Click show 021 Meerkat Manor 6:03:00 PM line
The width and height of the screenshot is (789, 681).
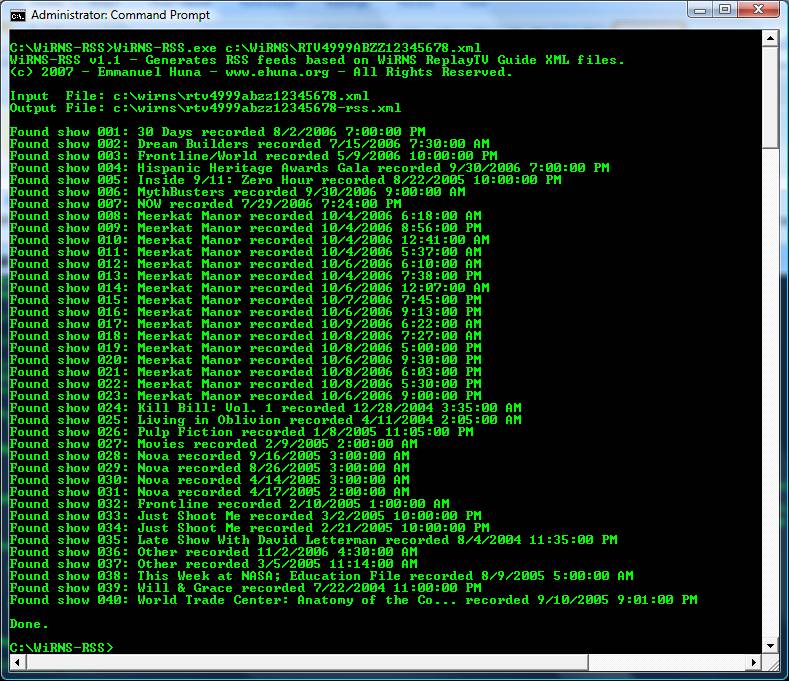pos(246,372)
